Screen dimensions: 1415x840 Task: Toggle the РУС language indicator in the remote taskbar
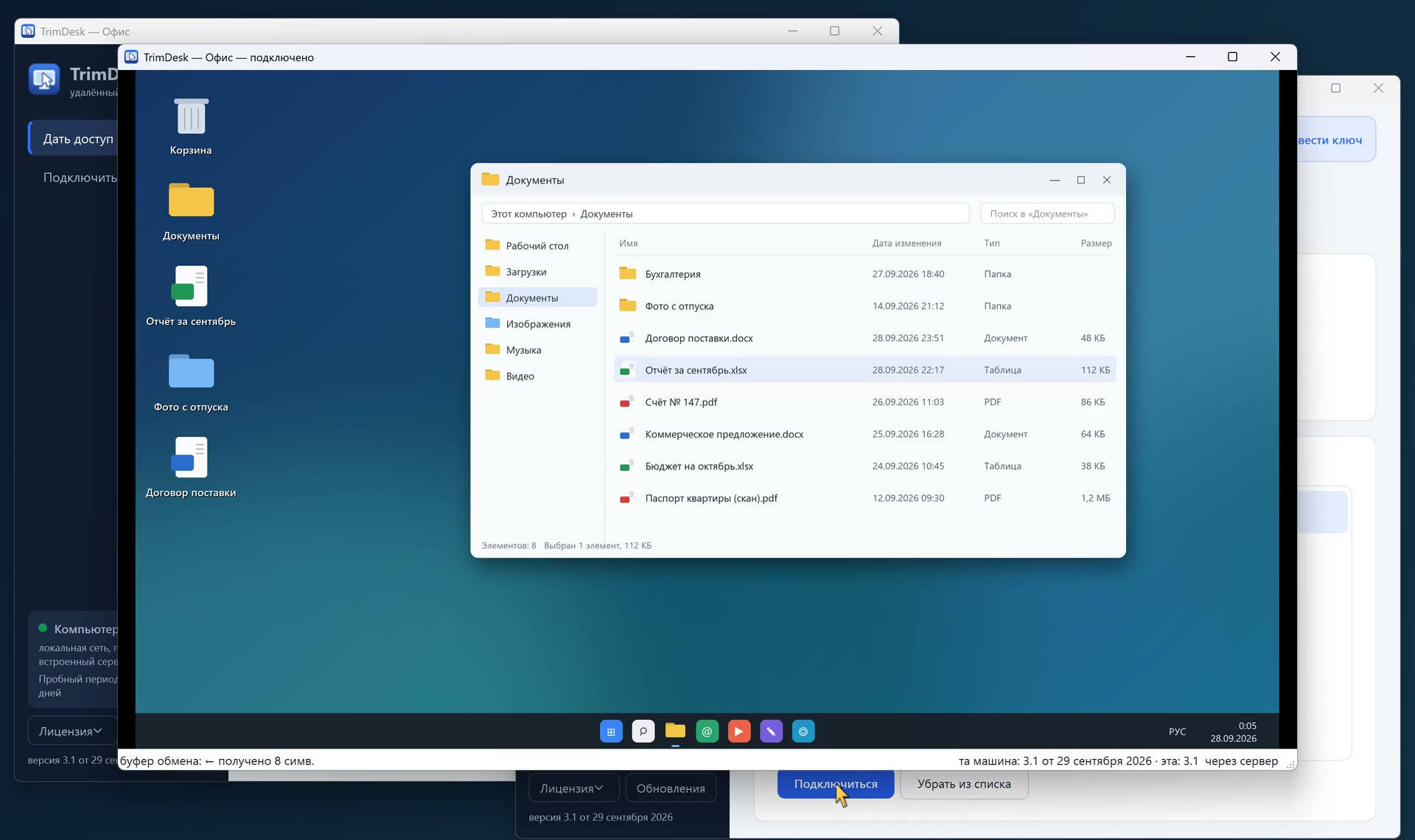[x=1177, y=732]
